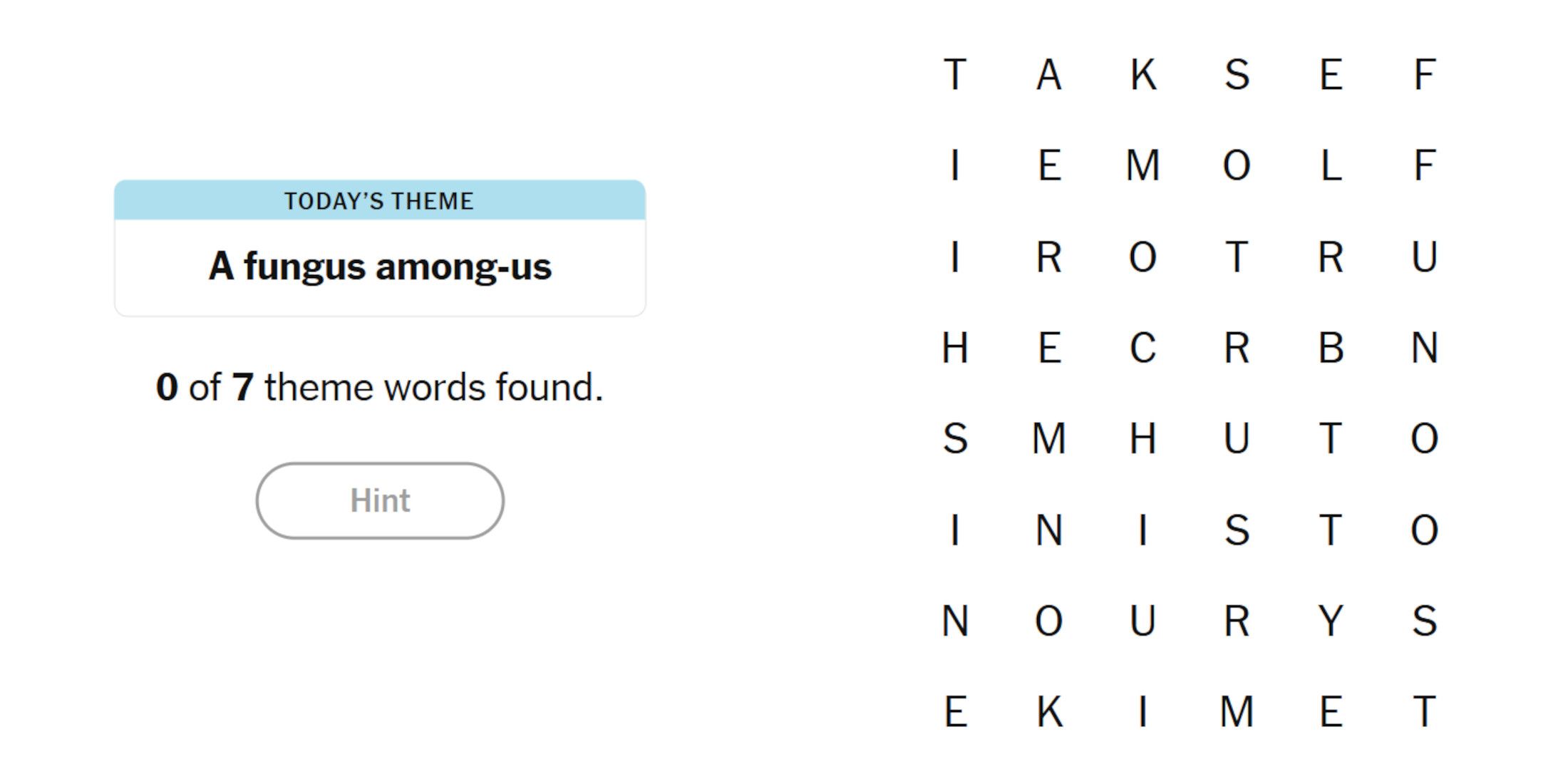Viewport: 1568px width, 784px height.
Task: Click the "theme words found" counter text
Action: [x=380, y=388]
